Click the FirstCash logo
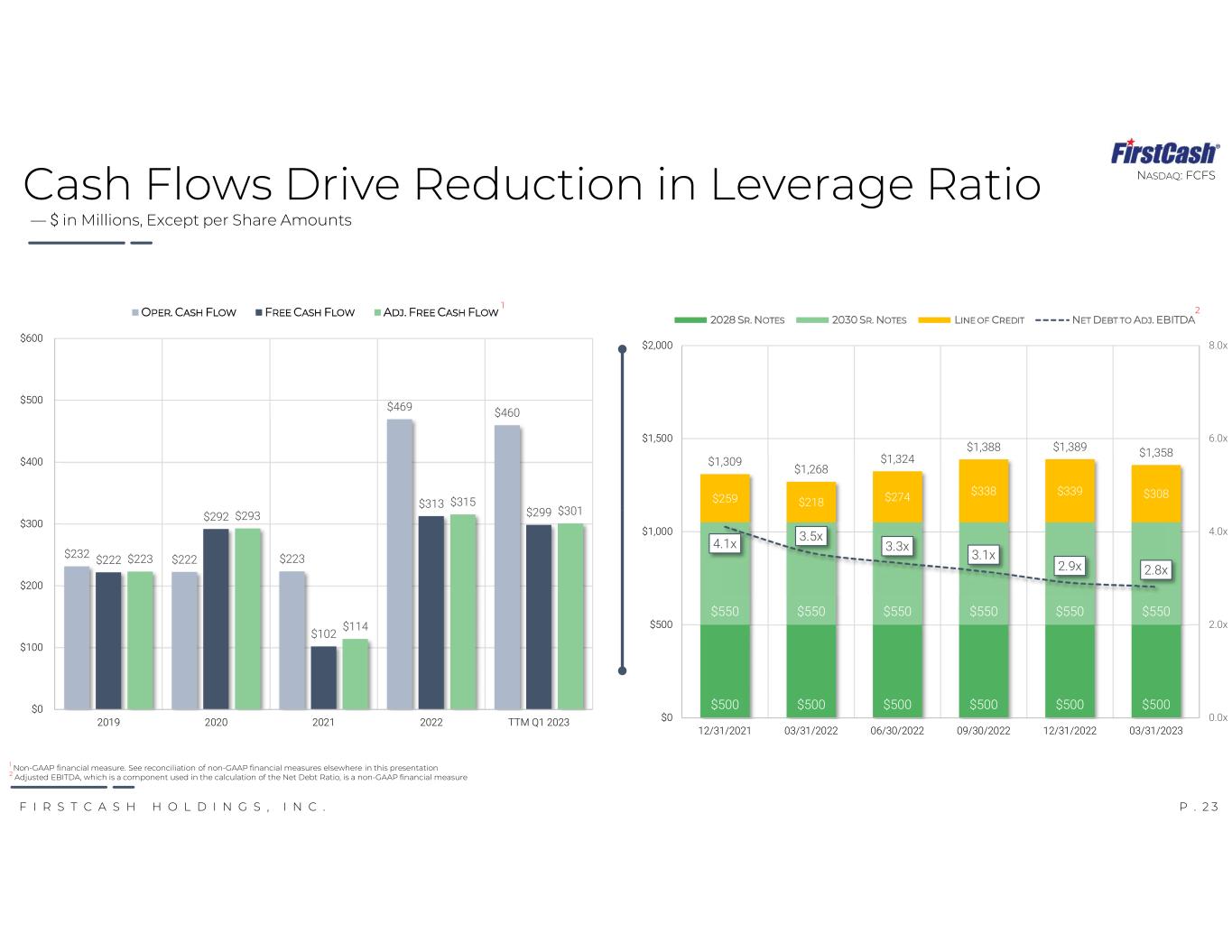This screenshot has height=952, width=1232. coord(1164,153)
